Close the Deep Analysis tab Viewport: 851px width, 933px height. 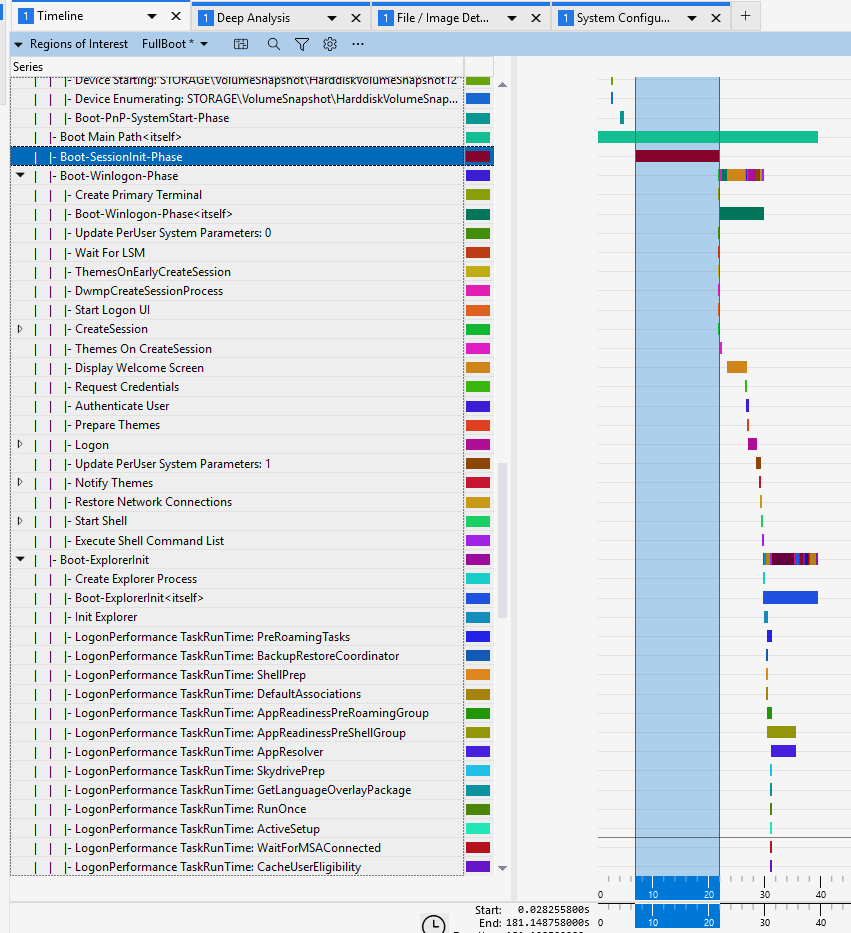coord(356,18)
